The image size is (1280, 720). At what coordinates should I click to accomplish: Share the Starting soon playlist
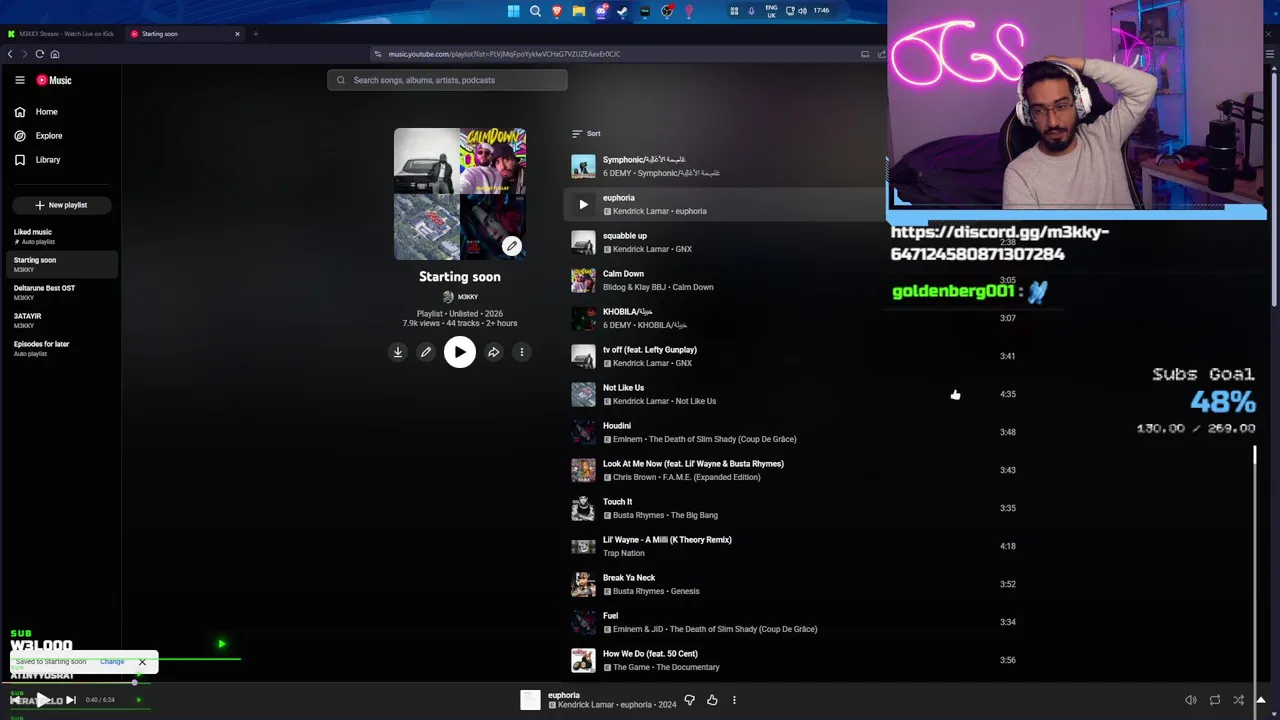(x=493, y=352)
